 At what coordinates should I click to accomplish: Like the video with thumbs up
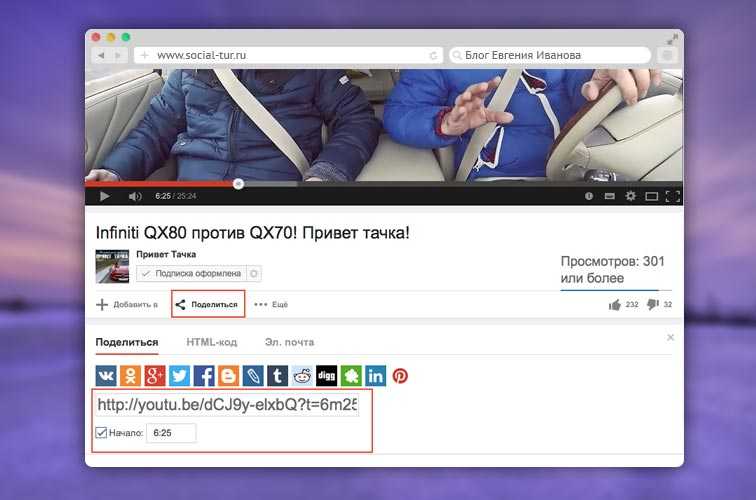pyautogui.click(x=614, y=305)
